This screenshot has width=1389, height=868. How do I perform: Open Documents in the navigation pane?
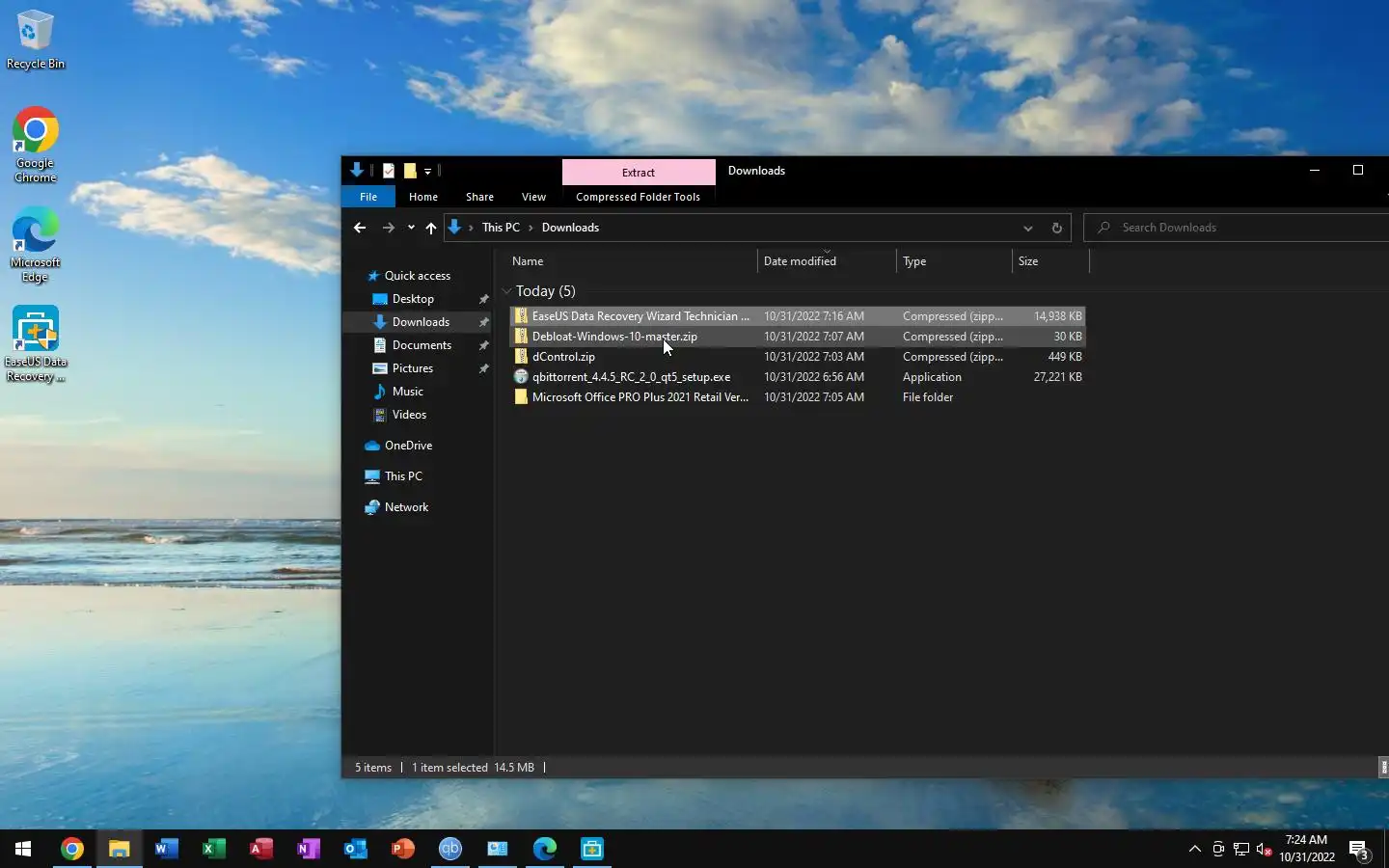pyautogui.click(x=422, y=345)
